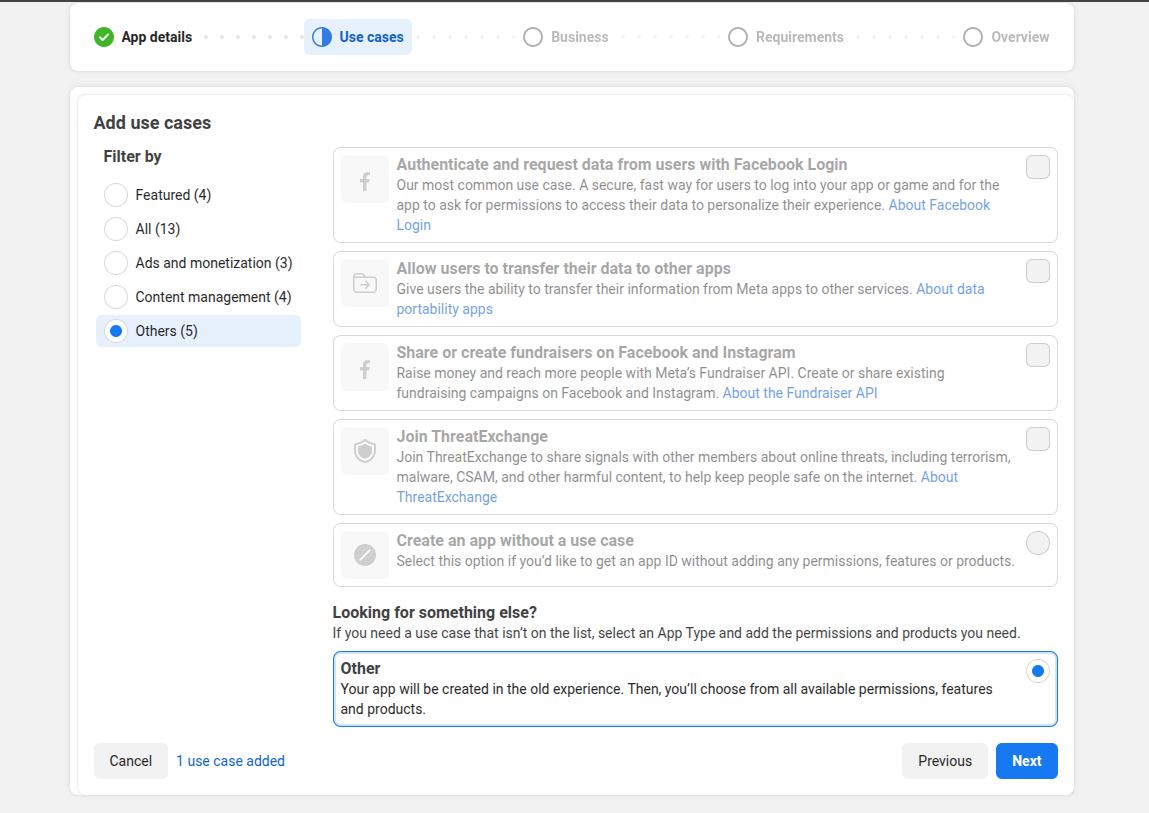Click the Business step circle icon
The height and width of the screenshot is (813, 1149).
point(533,37)
